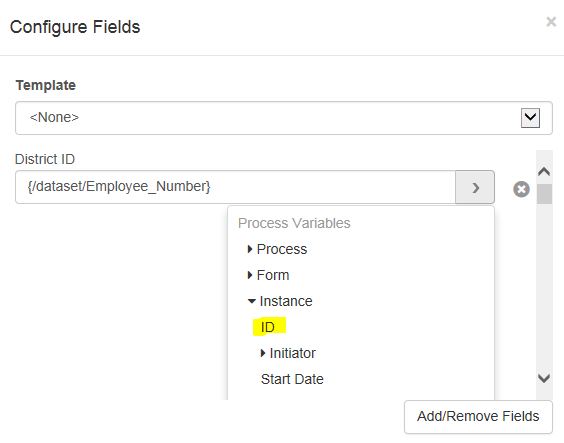Click the Process label in tree
The image size is (564, 443).
(x=282, y=249)
